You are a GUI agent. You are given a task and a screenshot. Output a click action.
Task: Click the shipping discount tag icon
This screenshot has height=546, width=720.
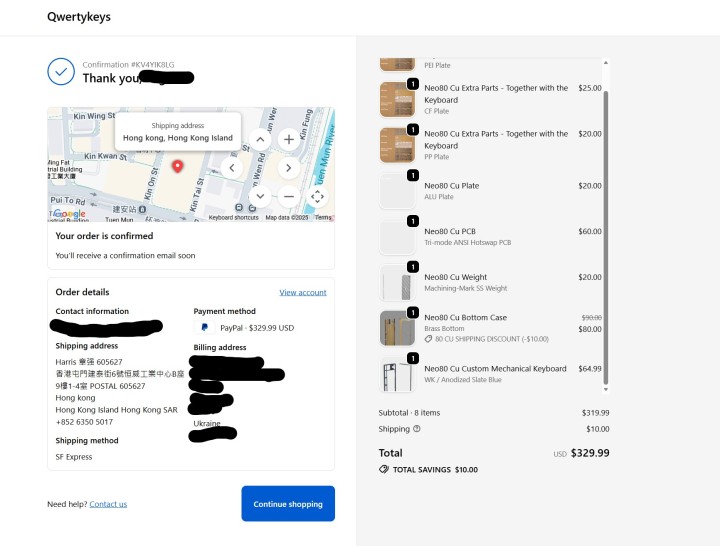tap(428, 339)
